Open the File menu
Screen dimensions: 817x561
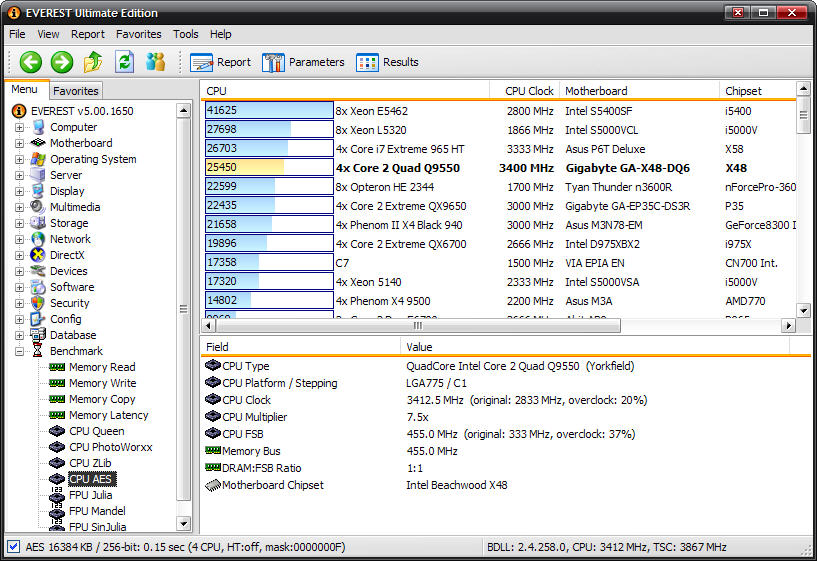[17, 34]
